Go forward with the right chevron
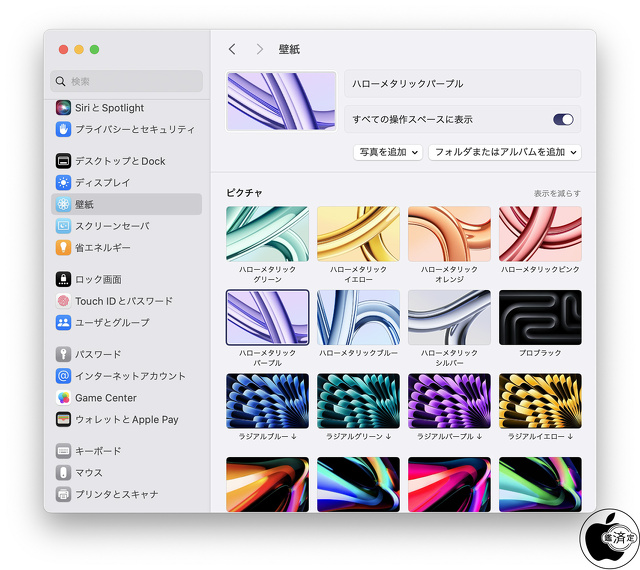The image size is (640, 570). point(260,49)
